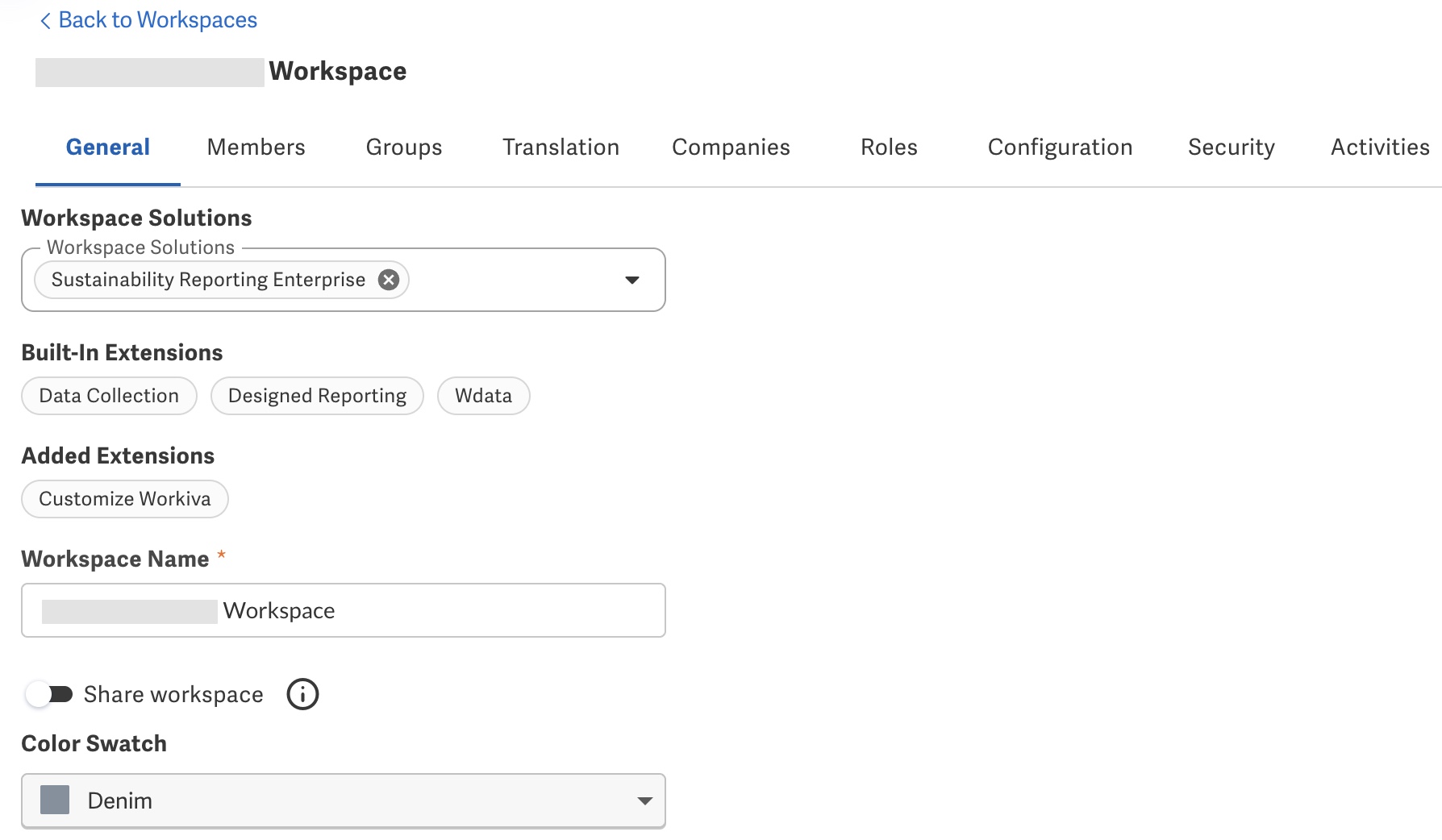
Task: Open the Color Swatch dropdown
Action: (x=344, y=800)
